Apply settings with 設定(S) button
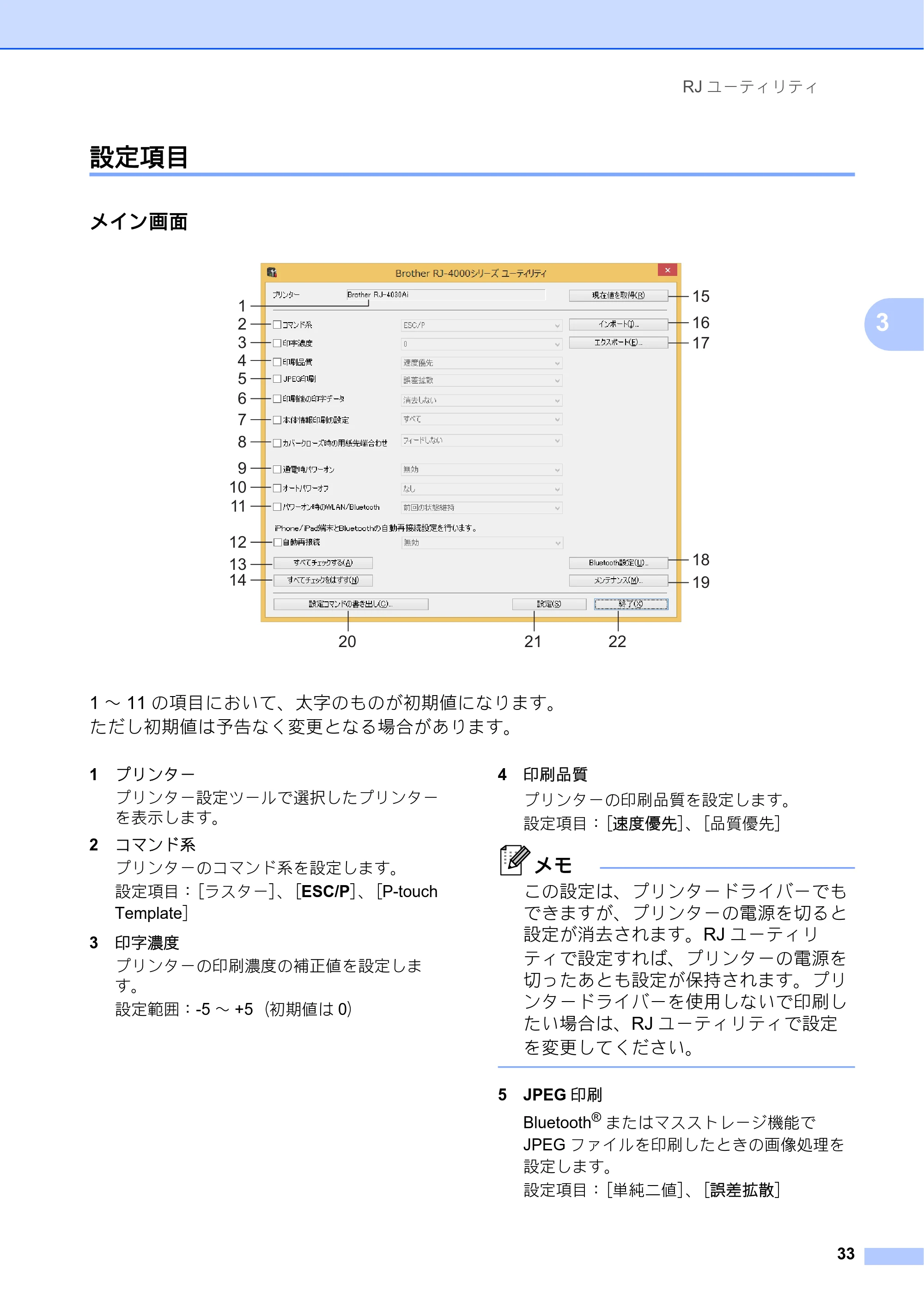The image size is (924, 1308). coord(549,604)
